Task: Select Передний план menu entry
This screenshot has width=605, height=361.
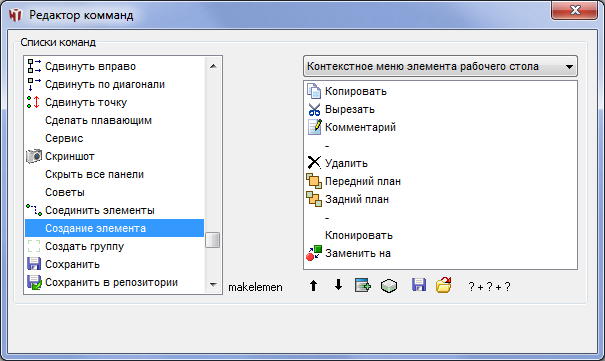Action: coord(363,181)
